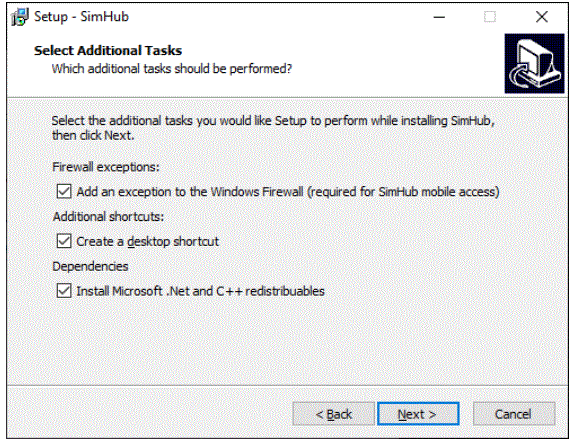The width and height of the screenshot is (584, 445).
Task: Click the "Firewall exceptions:" group label
Action: (106, 167)
